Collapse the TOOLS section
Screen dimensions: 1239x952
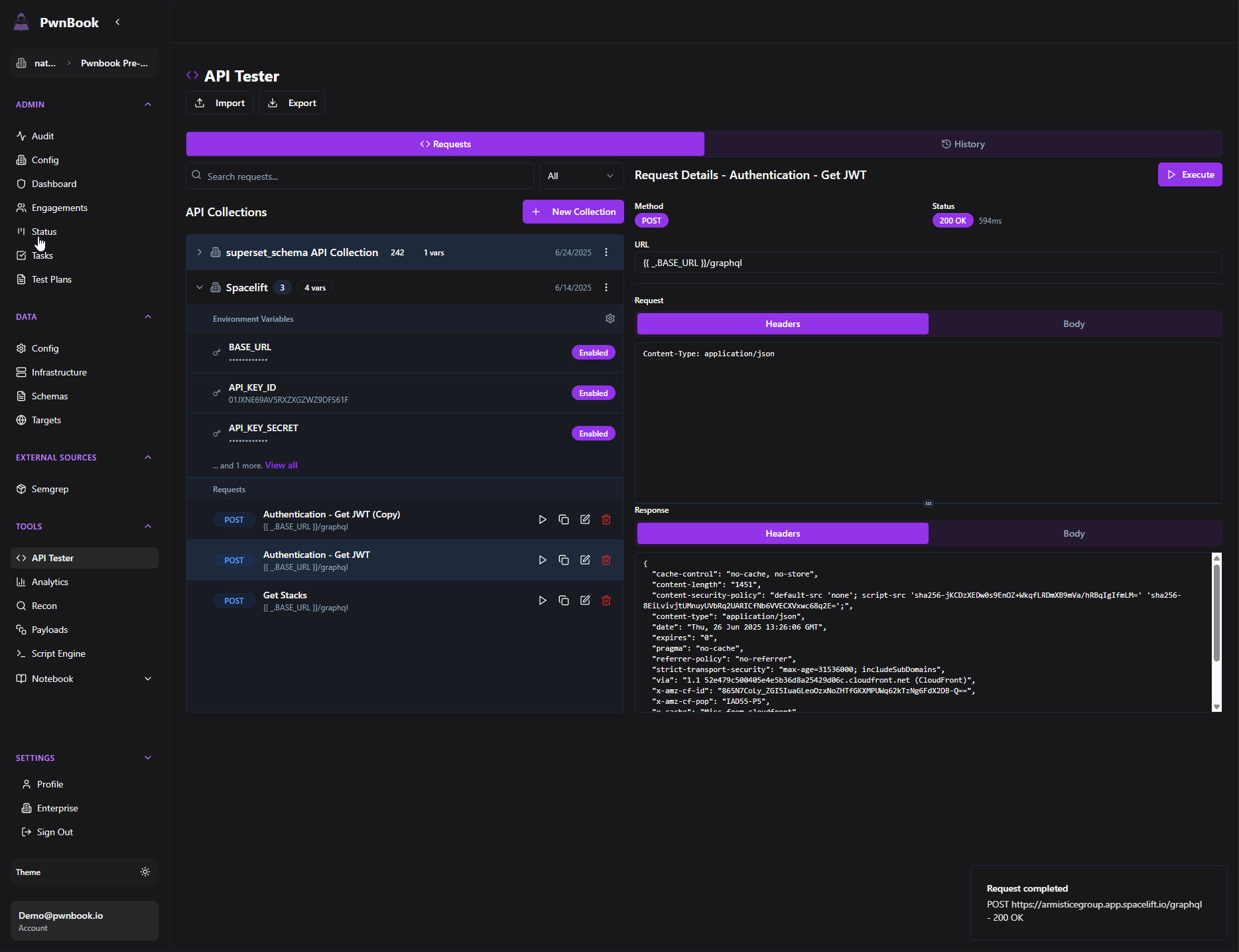pyautogui.click(x=148, y=526)
